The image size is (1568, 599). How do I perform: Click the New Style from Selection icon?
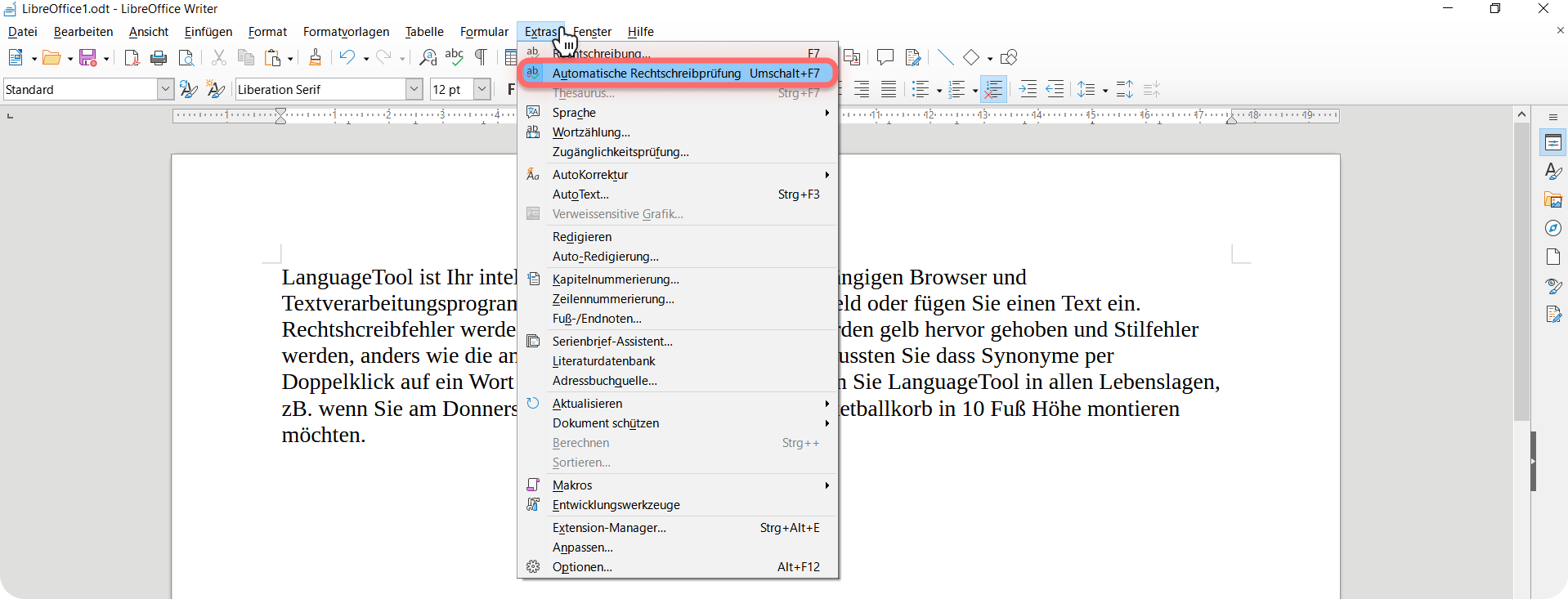(215, 89)
